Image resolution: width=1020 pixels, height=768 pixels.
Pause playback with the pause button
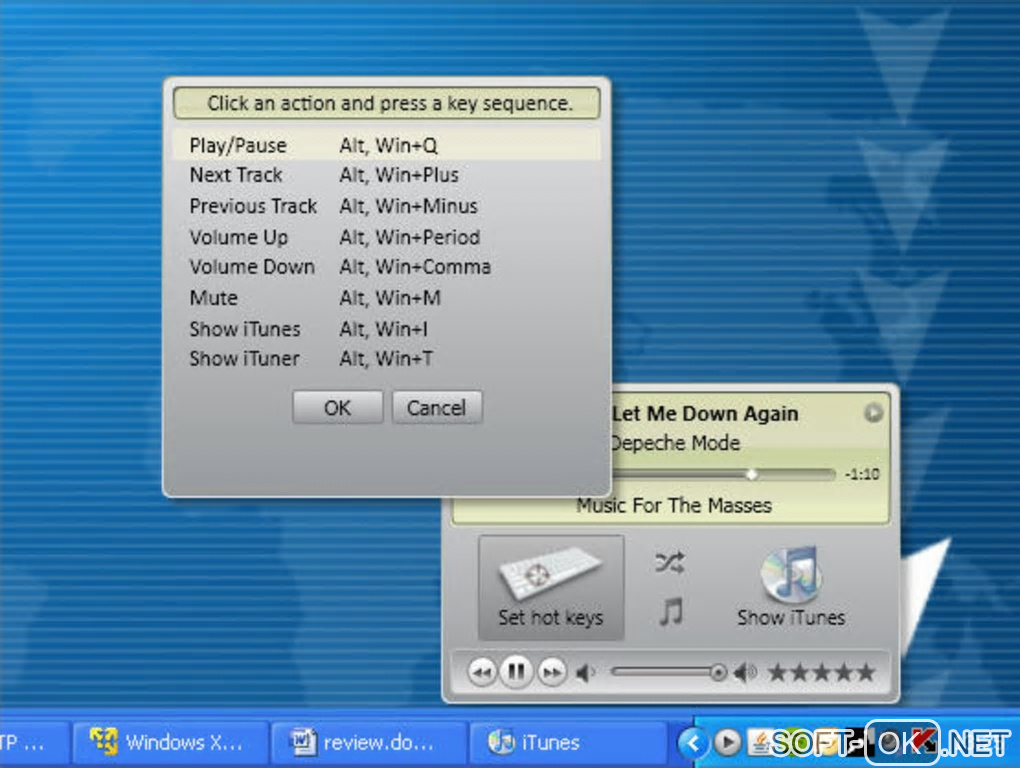click(x=517, y=671)
